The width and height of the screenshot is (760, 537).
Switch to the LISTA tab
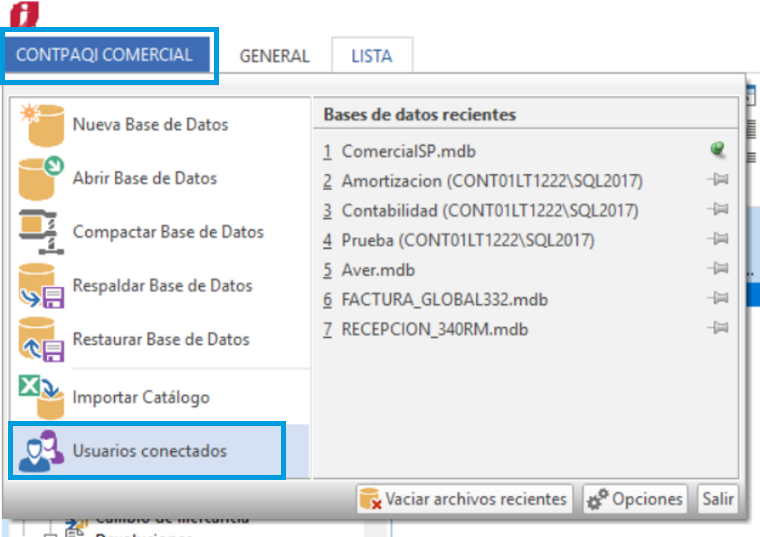[x=372, y=56]
